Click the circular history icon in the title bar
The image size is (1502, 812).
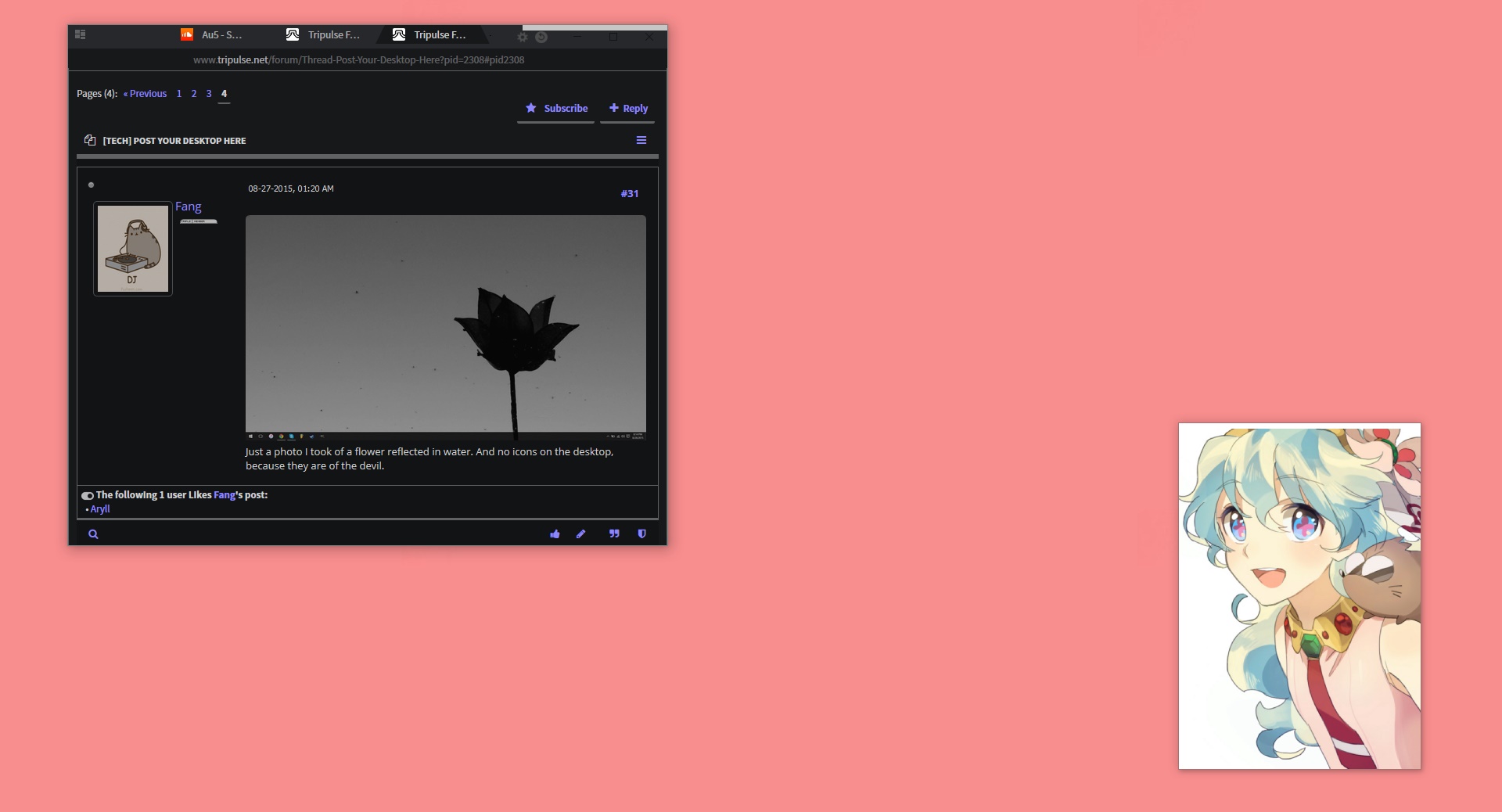click(x=541, y=37)
